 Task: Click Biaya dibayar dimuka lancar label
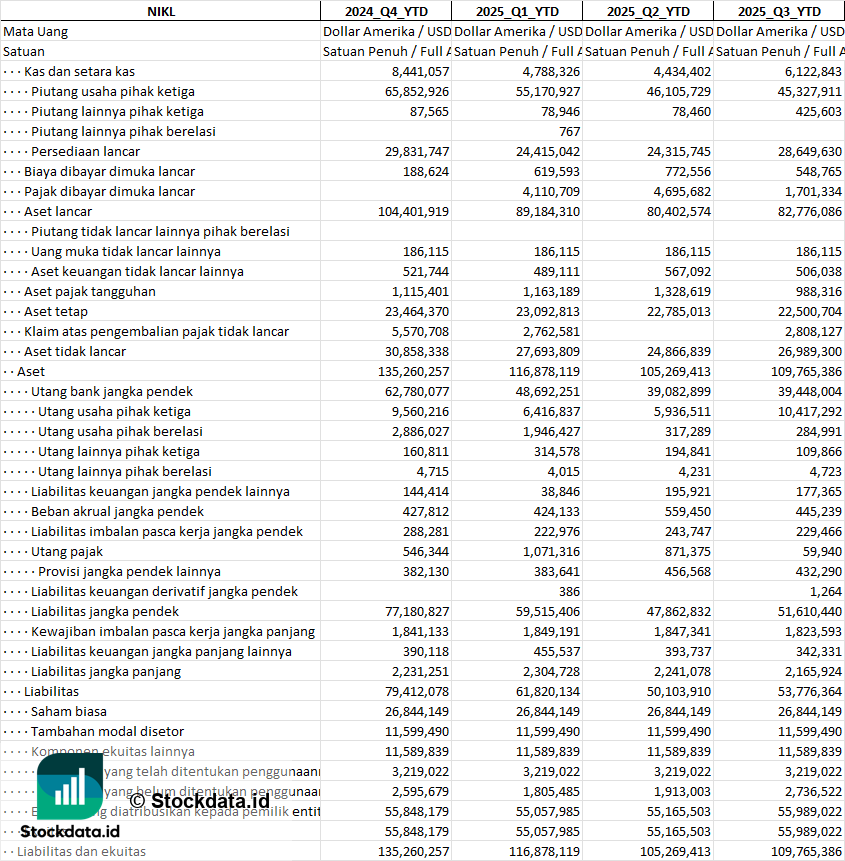(110, 172)
